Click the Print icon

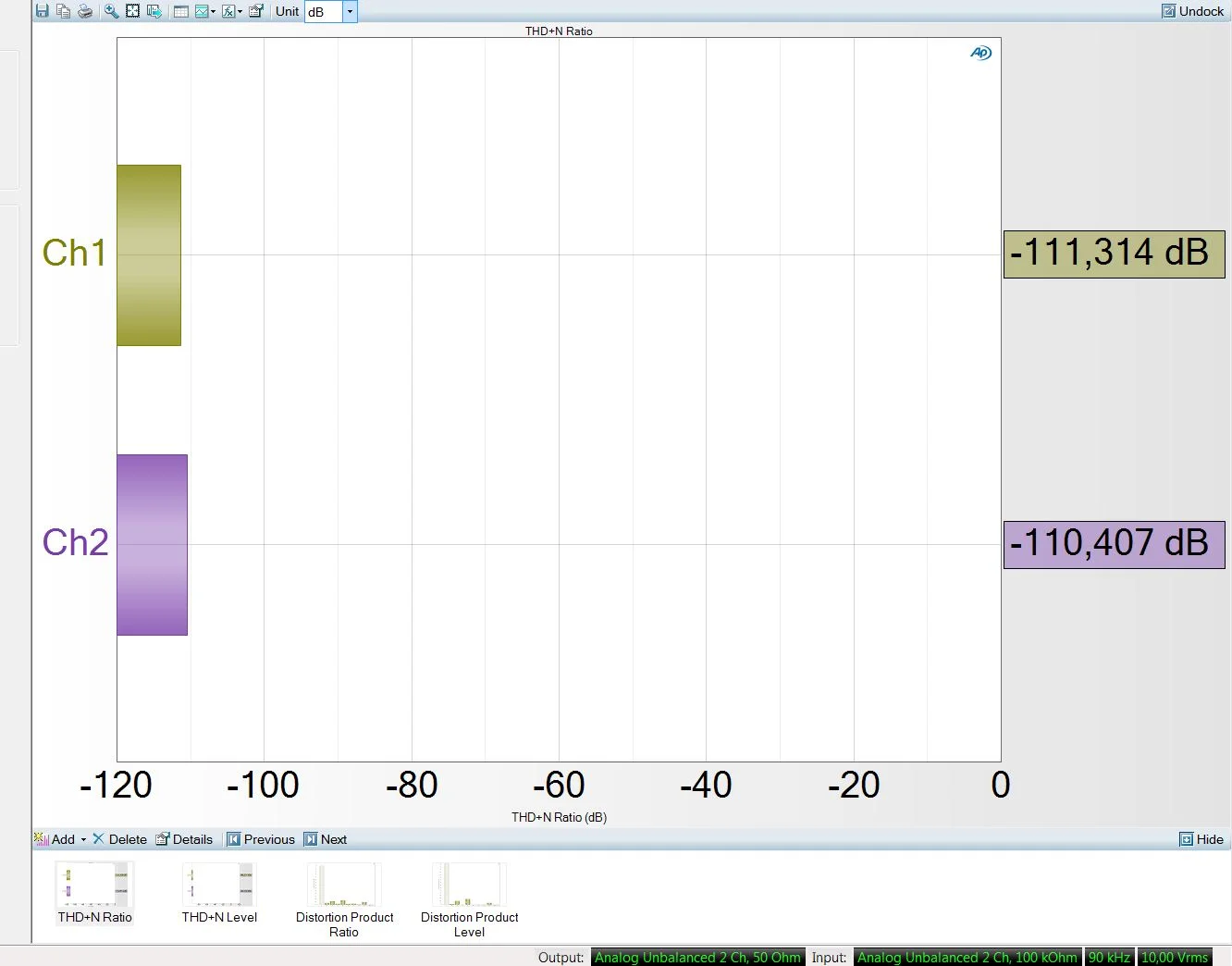[x=85, y=11]
